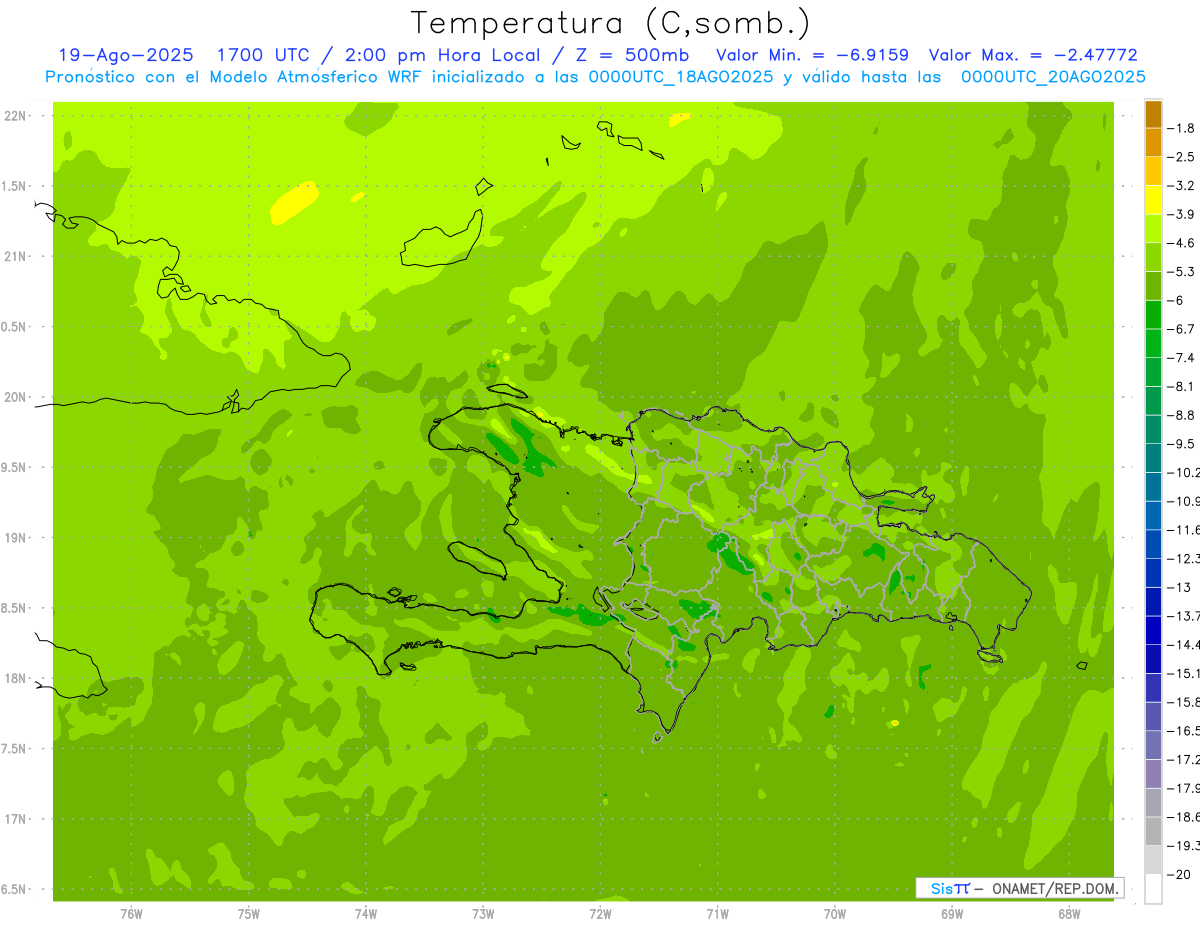Click the longitude label "73W"
This screenshot has width=1200, height=927.
tap(483, 914)
